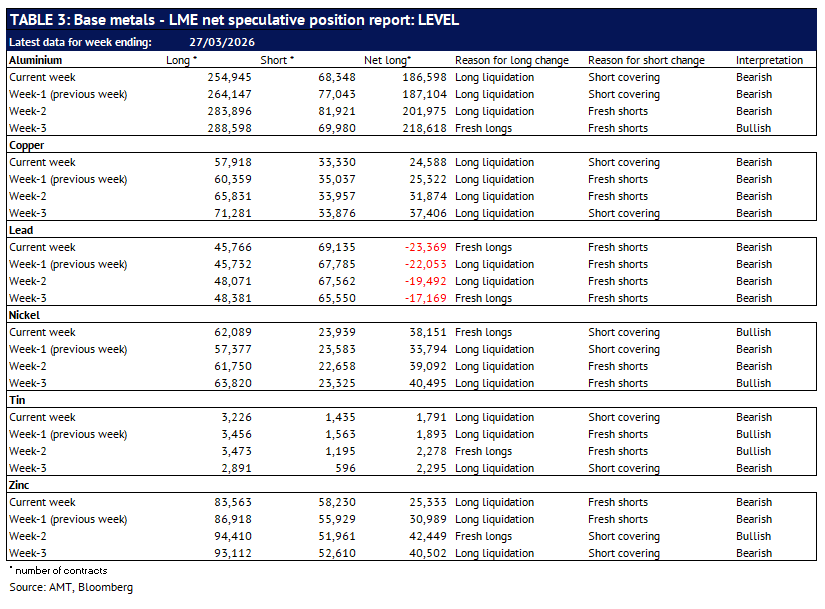Click the Reason for short change header
825x609 pixels.
pyautogui.click(x=646, y=60)
